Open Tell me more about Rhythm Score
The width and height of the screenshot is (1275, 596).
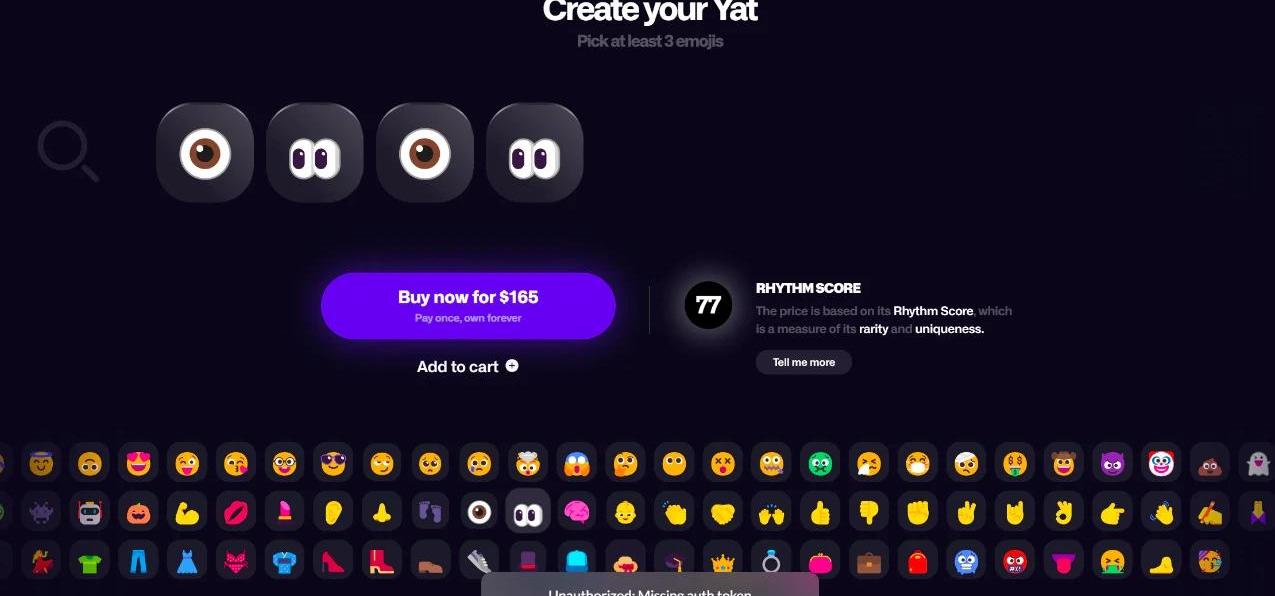(x=803, y=362)
